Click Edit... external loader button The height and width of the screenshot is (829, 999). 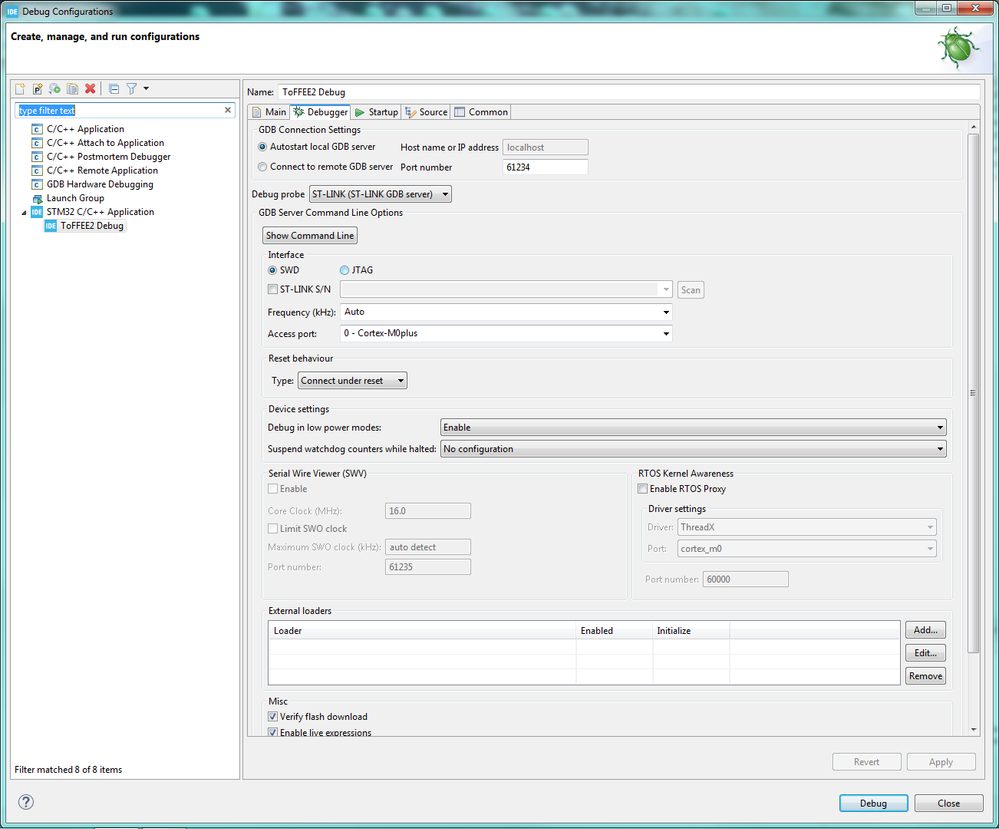tap(926, 653)
